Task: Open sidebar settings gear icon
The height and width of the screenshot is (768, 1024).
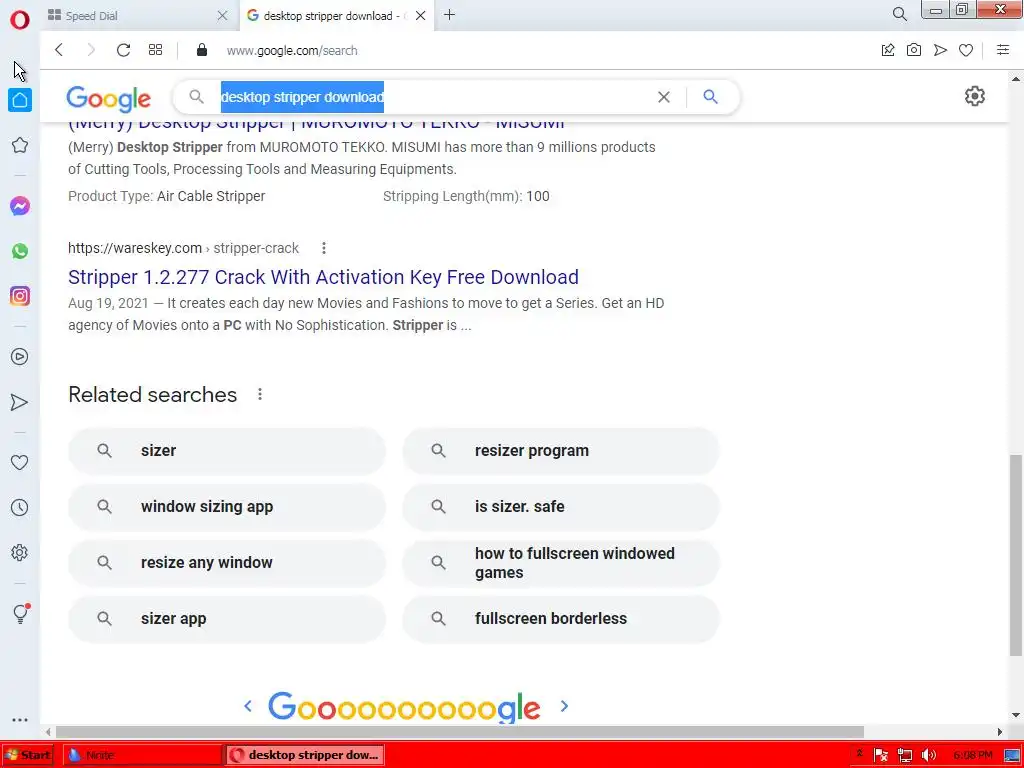Action: (20, 552)
